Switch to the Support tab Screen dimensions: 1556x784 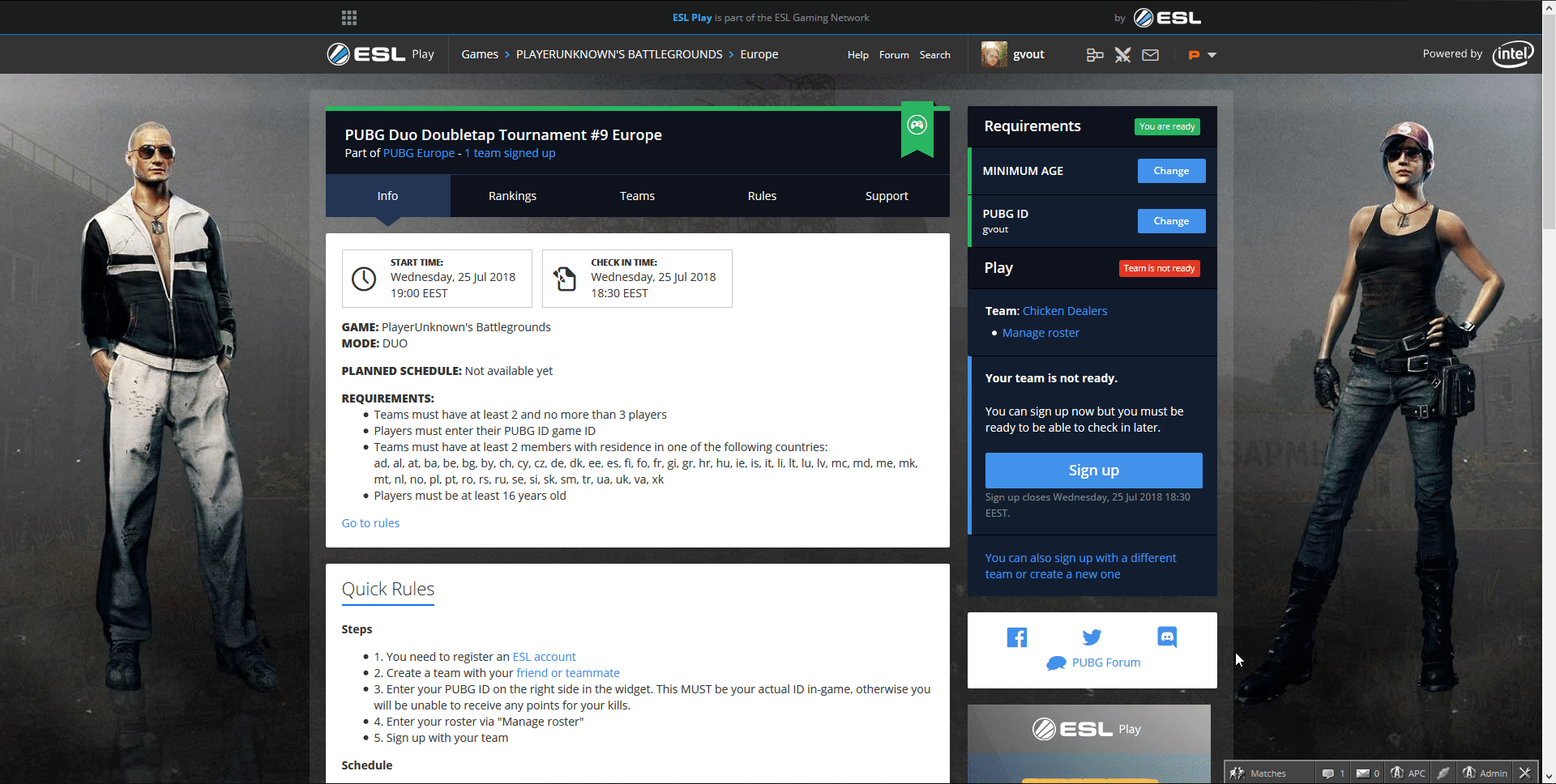887,196
